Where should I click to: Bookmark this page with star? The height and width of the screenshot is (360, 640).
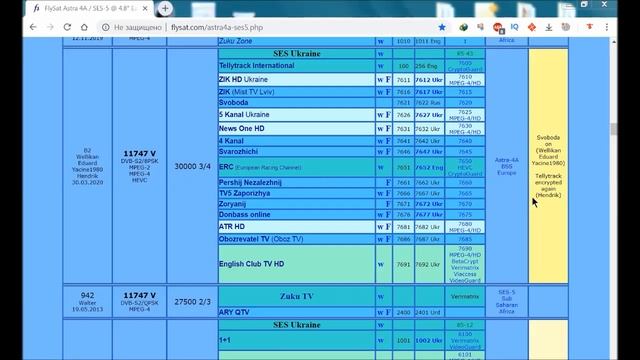(x=442, y=27)
